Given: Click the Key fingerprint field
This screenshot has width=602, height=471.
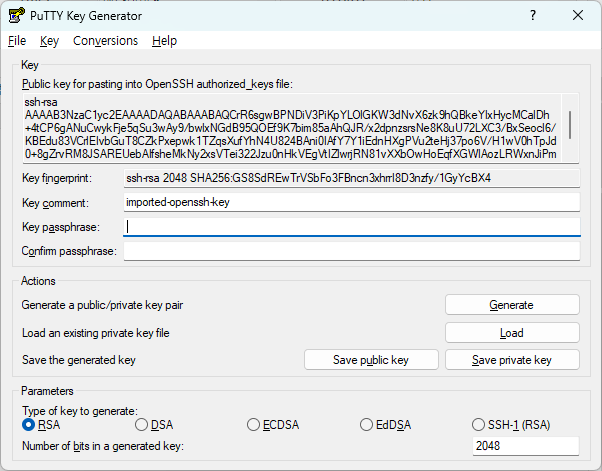Looking at the screenshot, I should pos(352,178).
